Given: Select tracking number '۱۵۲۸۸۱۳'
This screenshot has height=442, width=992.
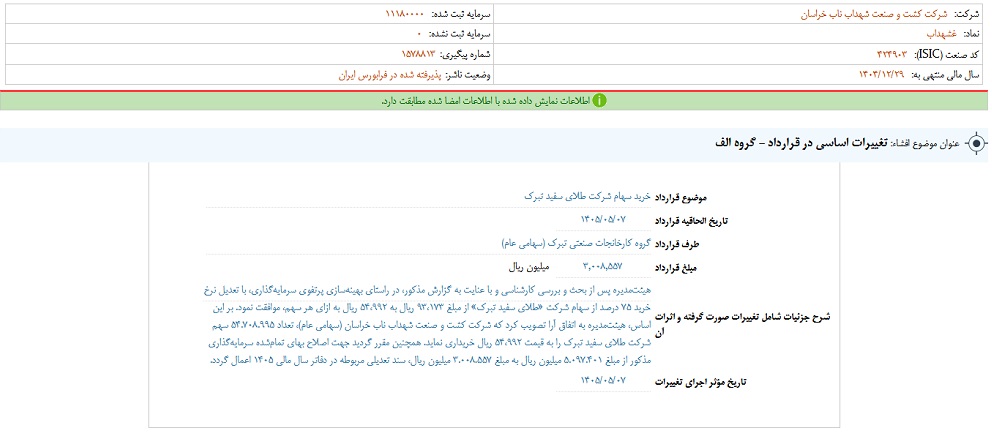Looking at the screenshot, I should tap(418, 54).
